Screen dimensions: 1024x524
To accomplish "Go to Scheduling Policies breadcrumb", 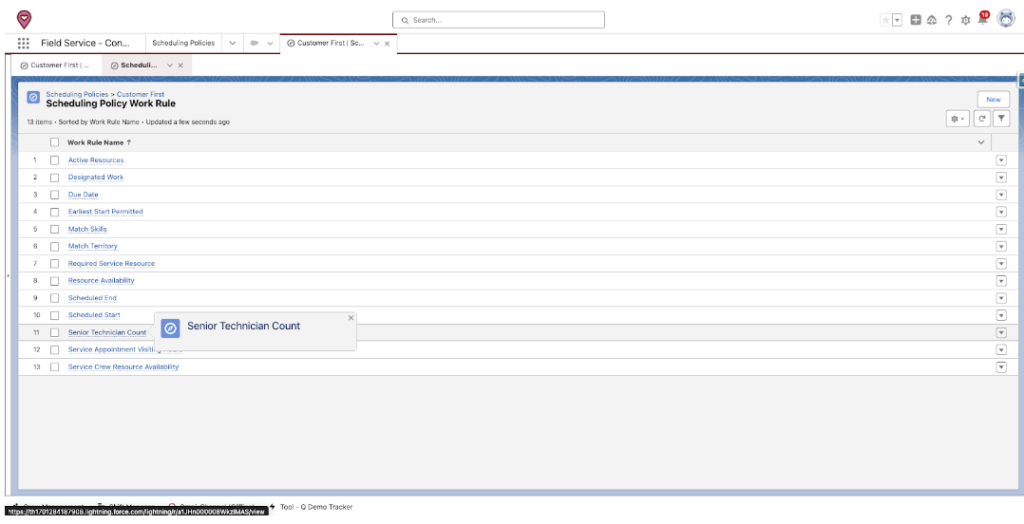I will pos(77,94).
